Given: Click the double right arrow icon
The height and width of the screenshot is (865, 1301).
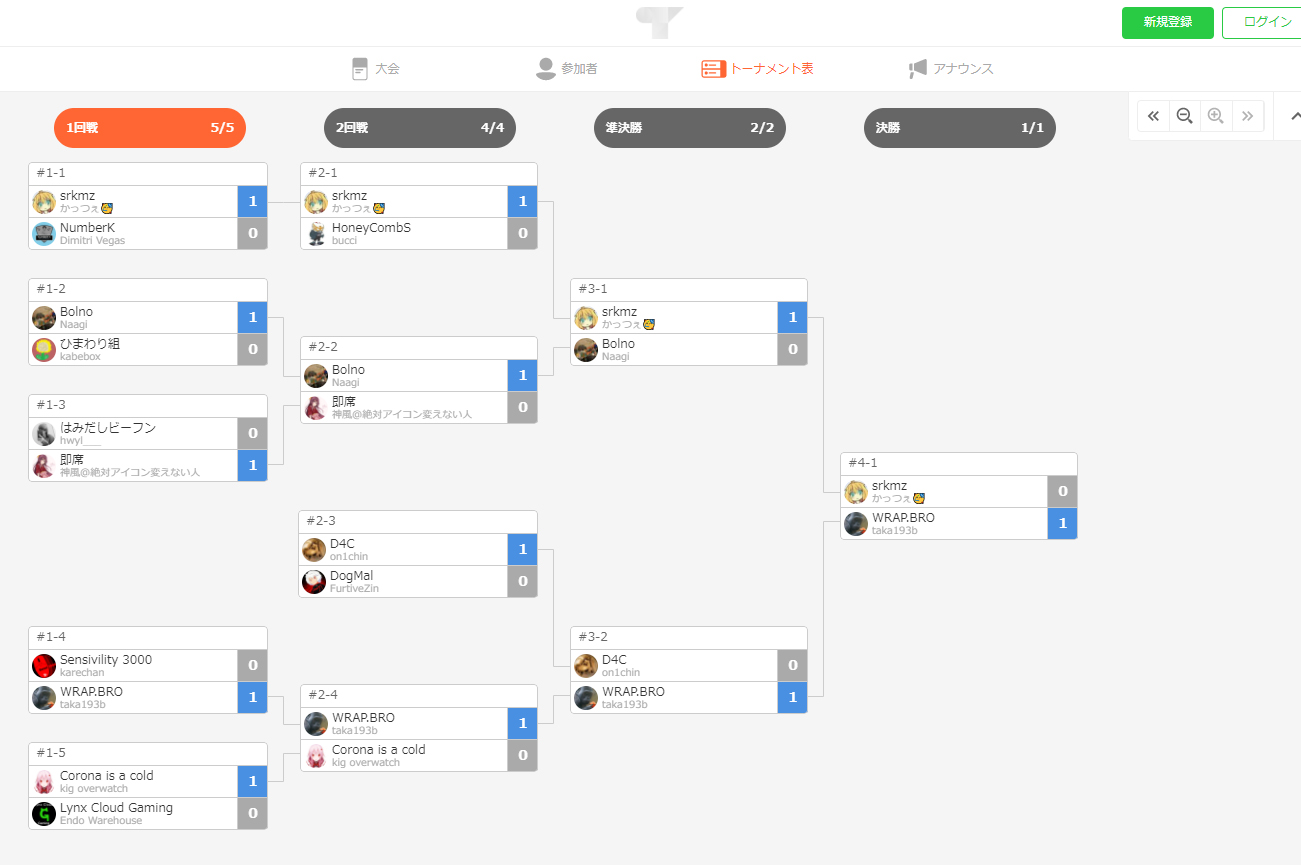Looking at the screenshot, I should coord(1248,116).
